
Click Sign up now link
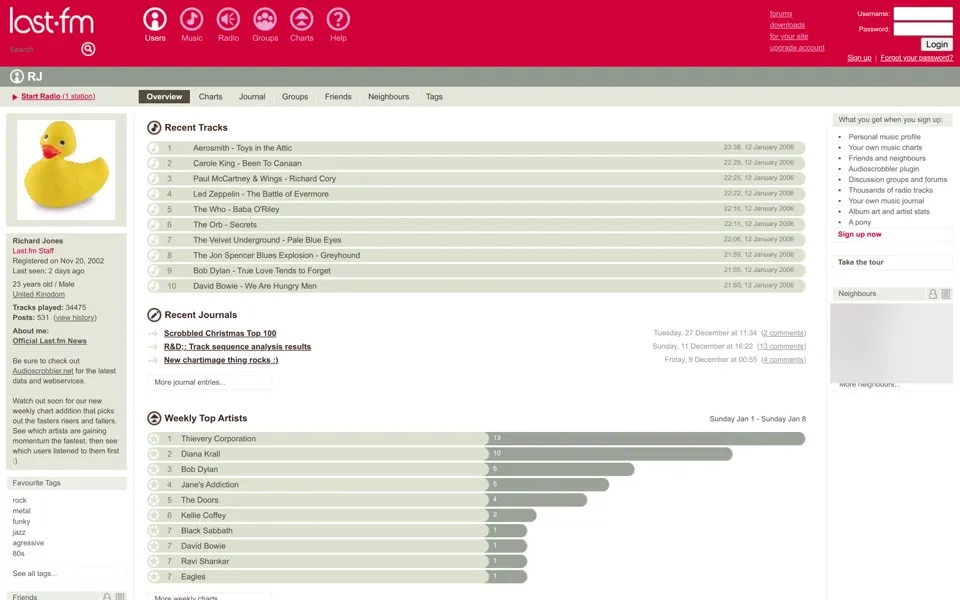click(860, 234)
